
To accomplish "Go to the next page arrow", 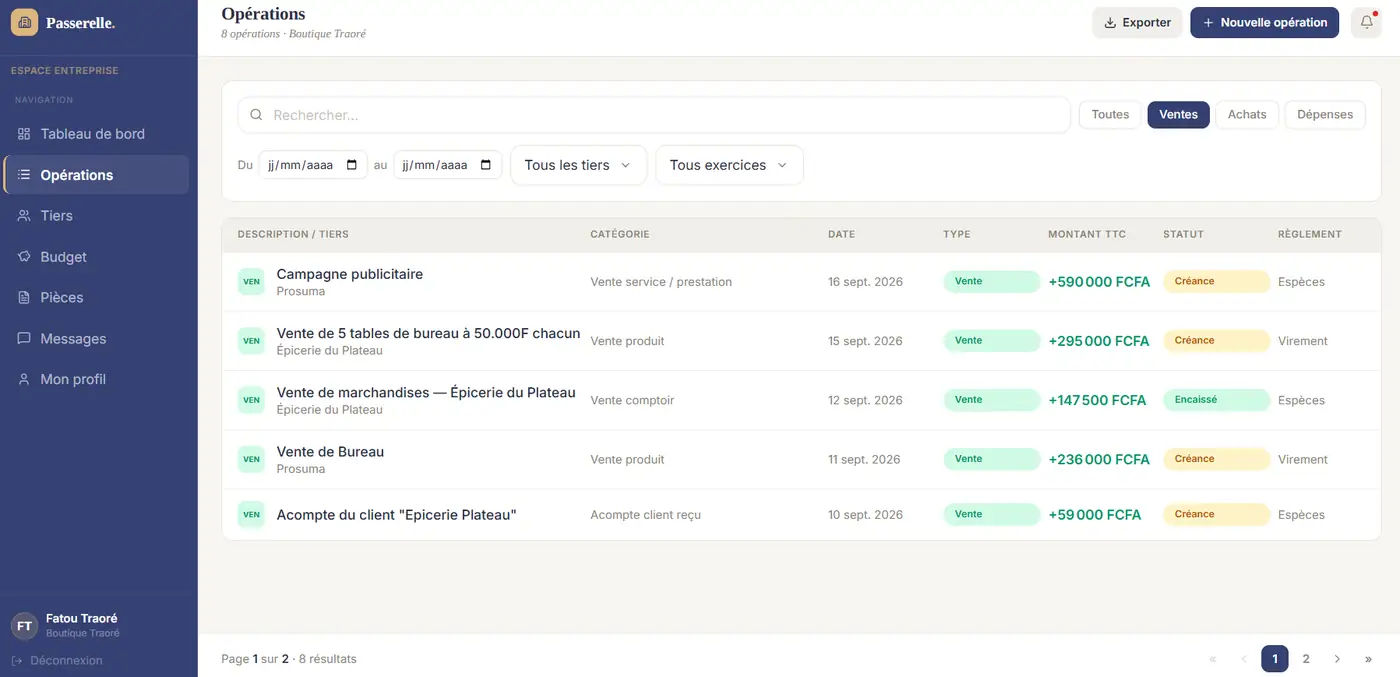I will pos(1337,659).
